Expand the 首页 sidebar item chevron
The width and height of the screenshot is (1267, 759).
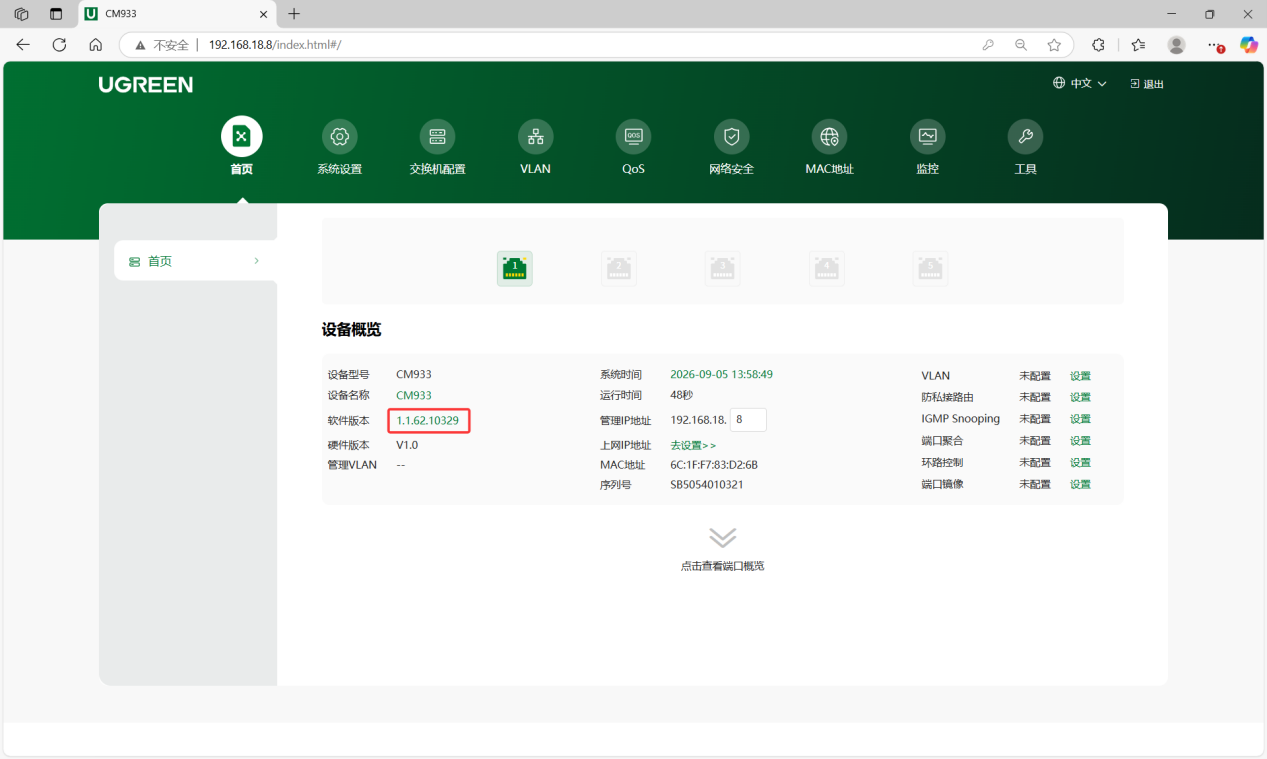click(x=256, y=261)
